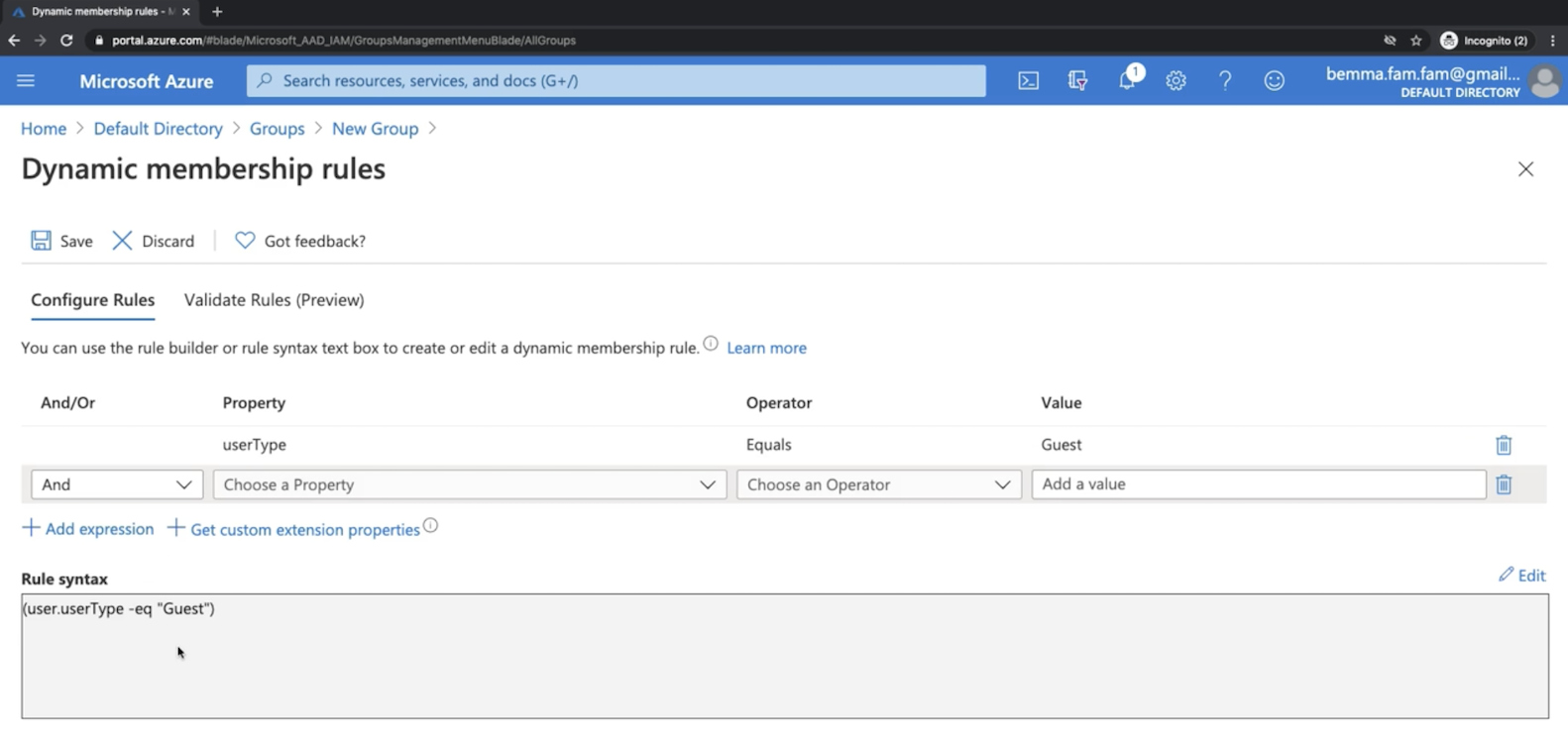Click the Save disk icon
Screen dimensions: 1568x739
[x=41, y=241]
